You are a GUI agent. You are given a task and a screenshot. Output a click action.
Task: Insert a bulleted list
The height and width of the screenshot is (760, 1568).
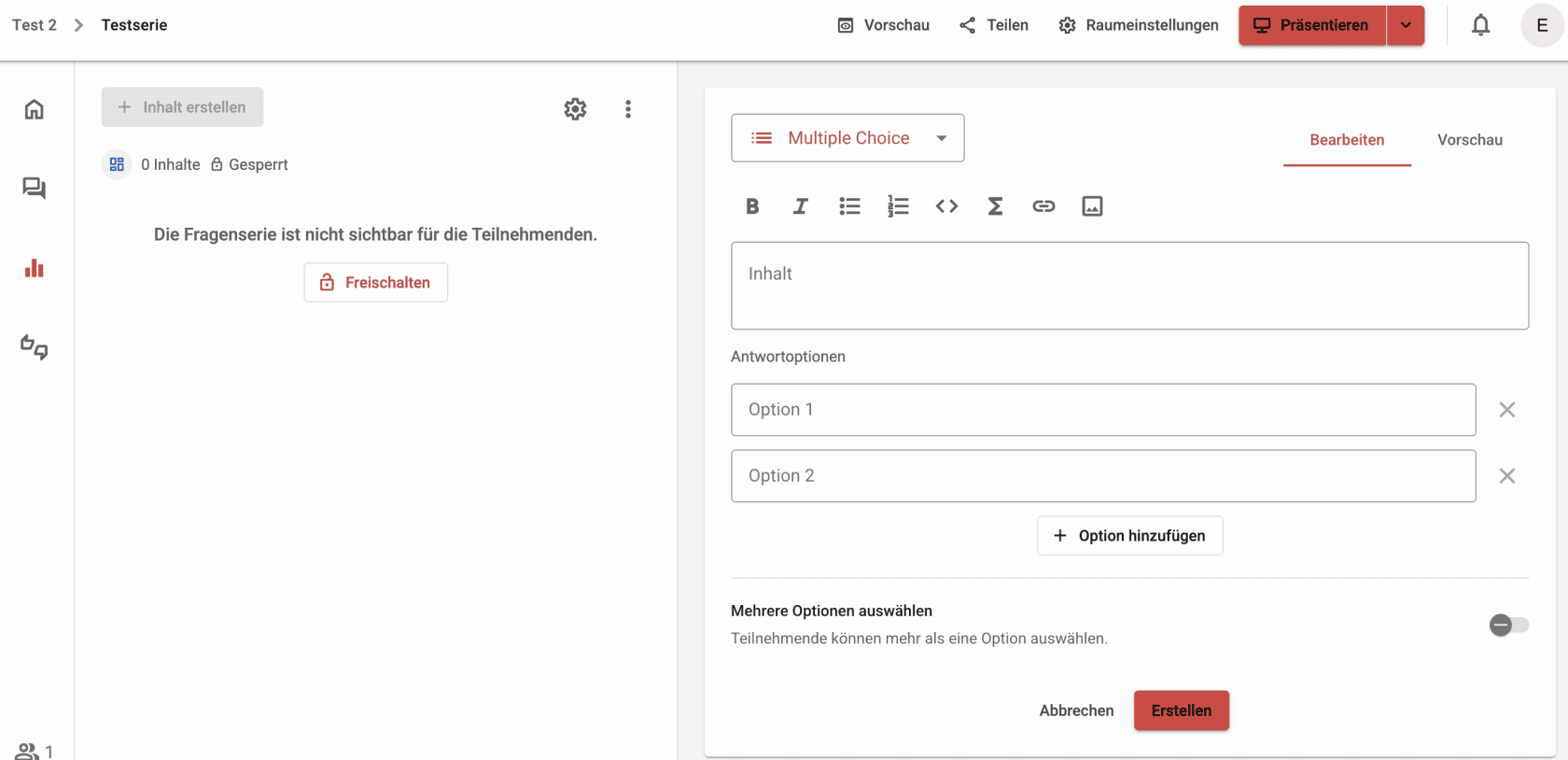coord(849,206)
